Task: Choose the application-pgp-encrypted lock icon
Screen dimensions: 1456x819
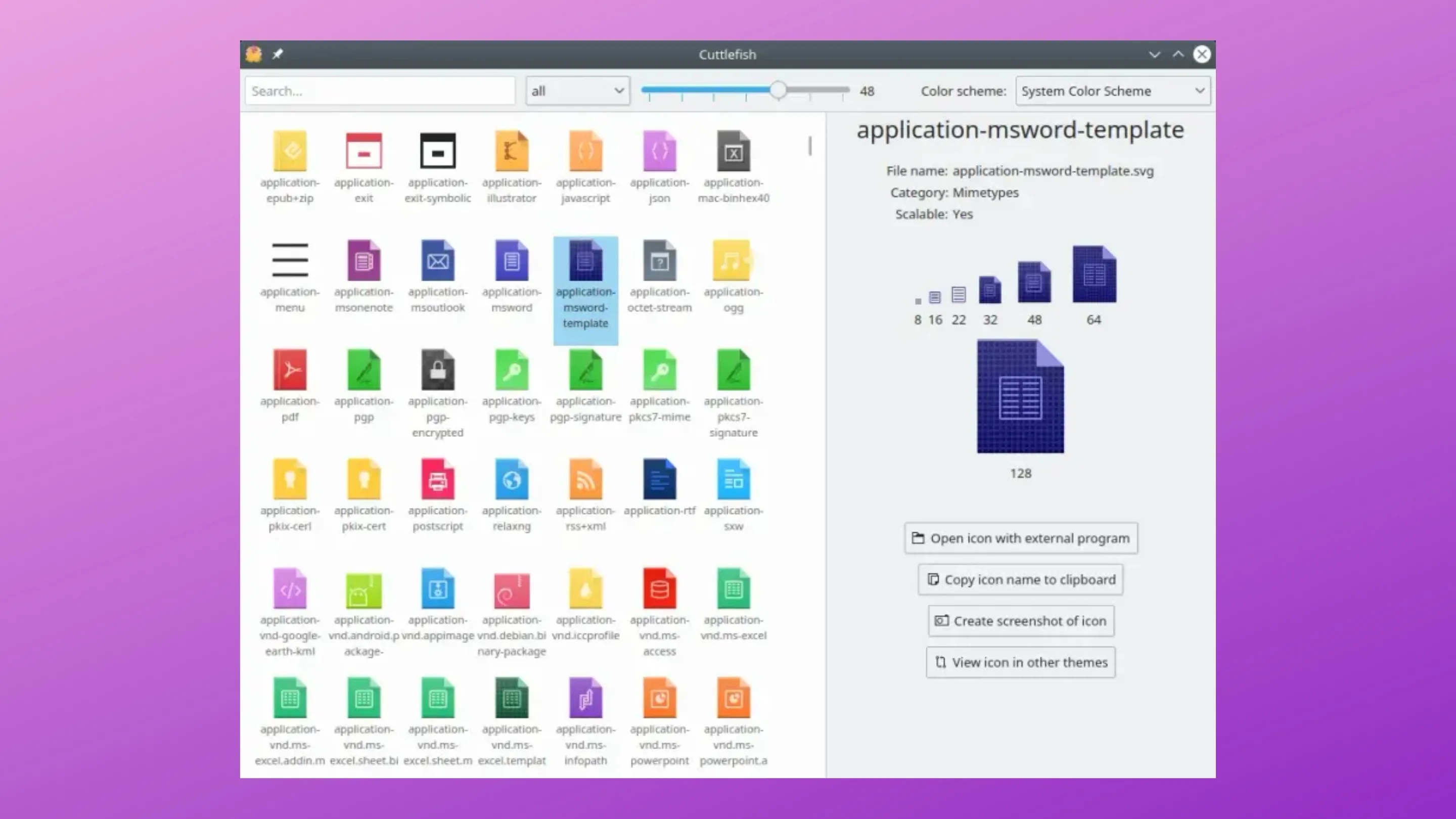Action: pos(438,370)
